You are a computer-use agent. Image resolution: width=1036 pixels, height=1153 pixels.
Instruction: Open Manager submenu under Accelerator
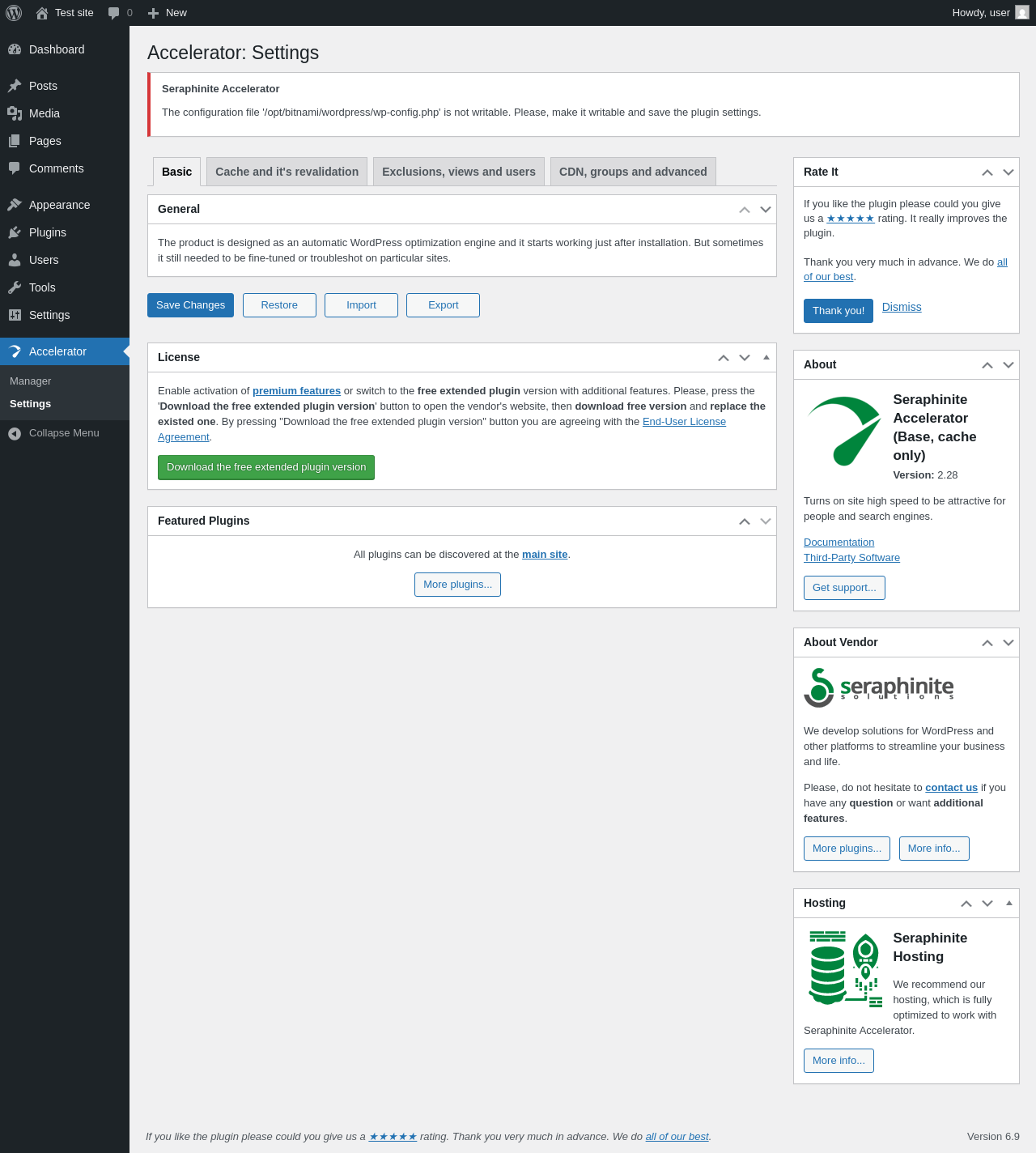65,381
